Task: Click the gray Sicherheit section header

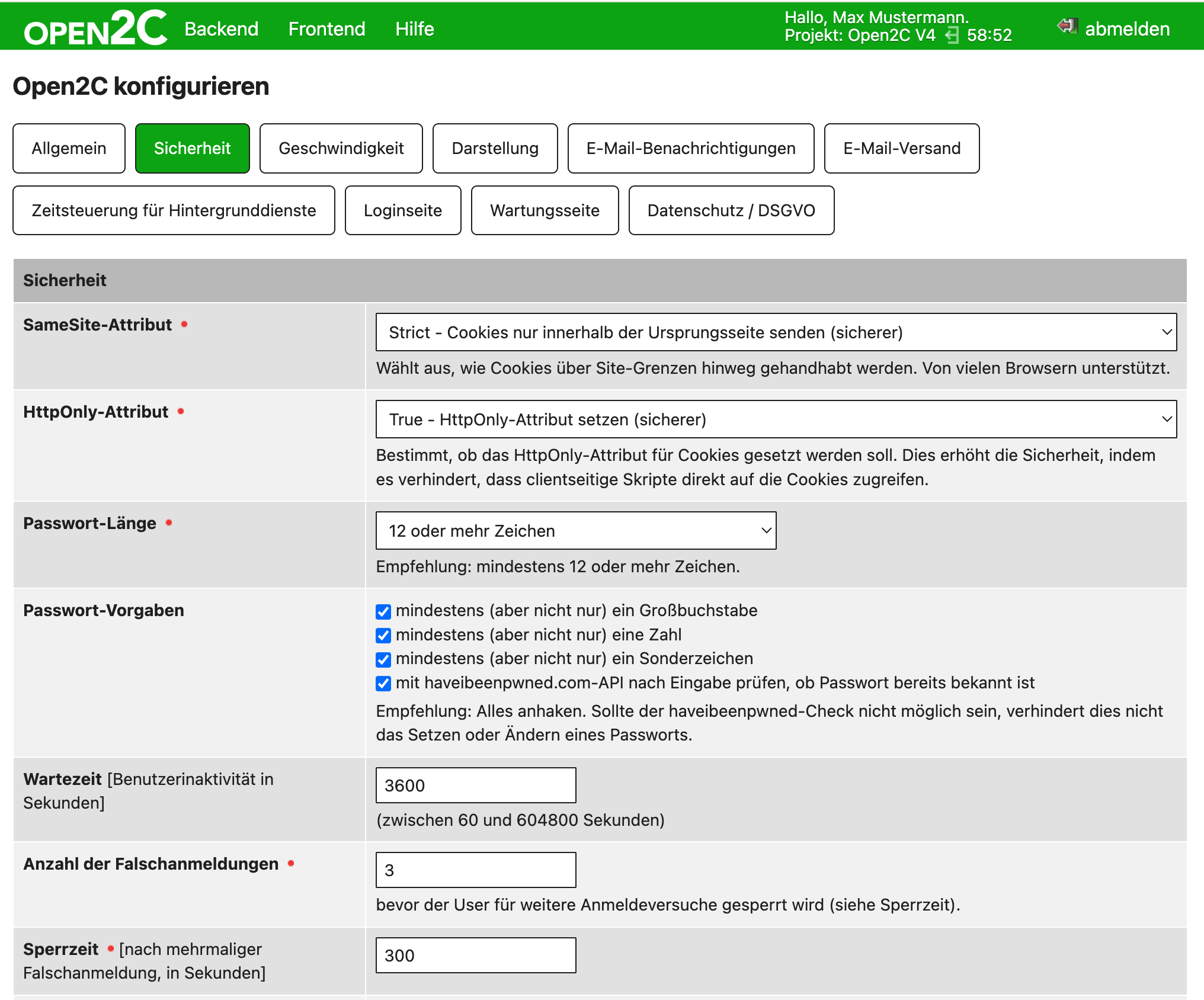Action: (x=600, y=280)
